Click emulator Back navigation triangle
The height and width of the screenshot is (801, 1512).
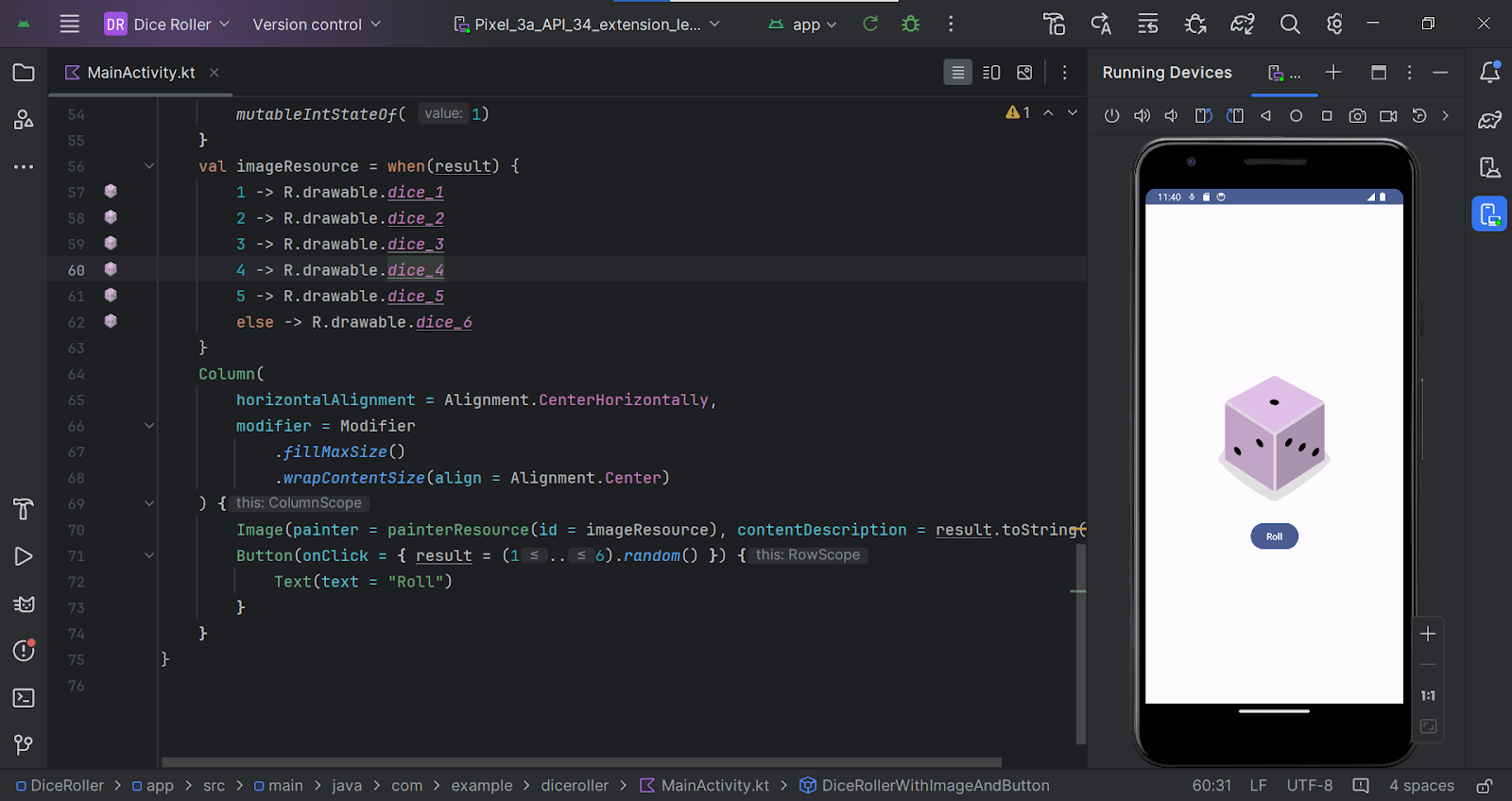[x=1265, y=116]
